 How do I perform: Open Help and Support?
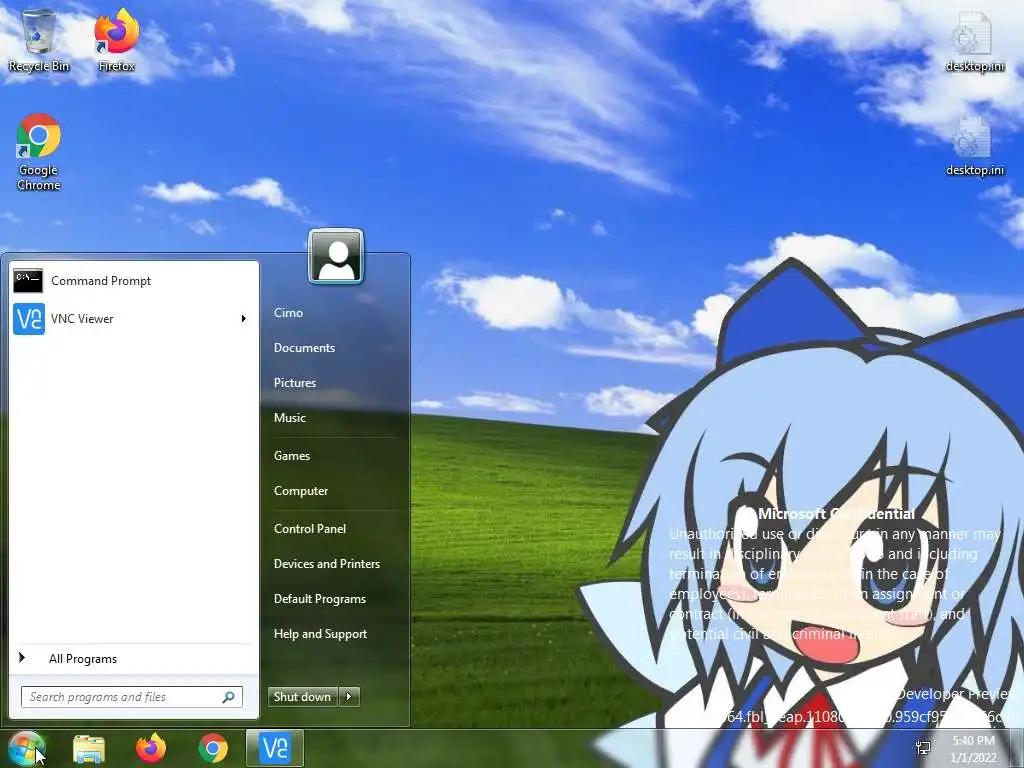(x=320, y=634)
